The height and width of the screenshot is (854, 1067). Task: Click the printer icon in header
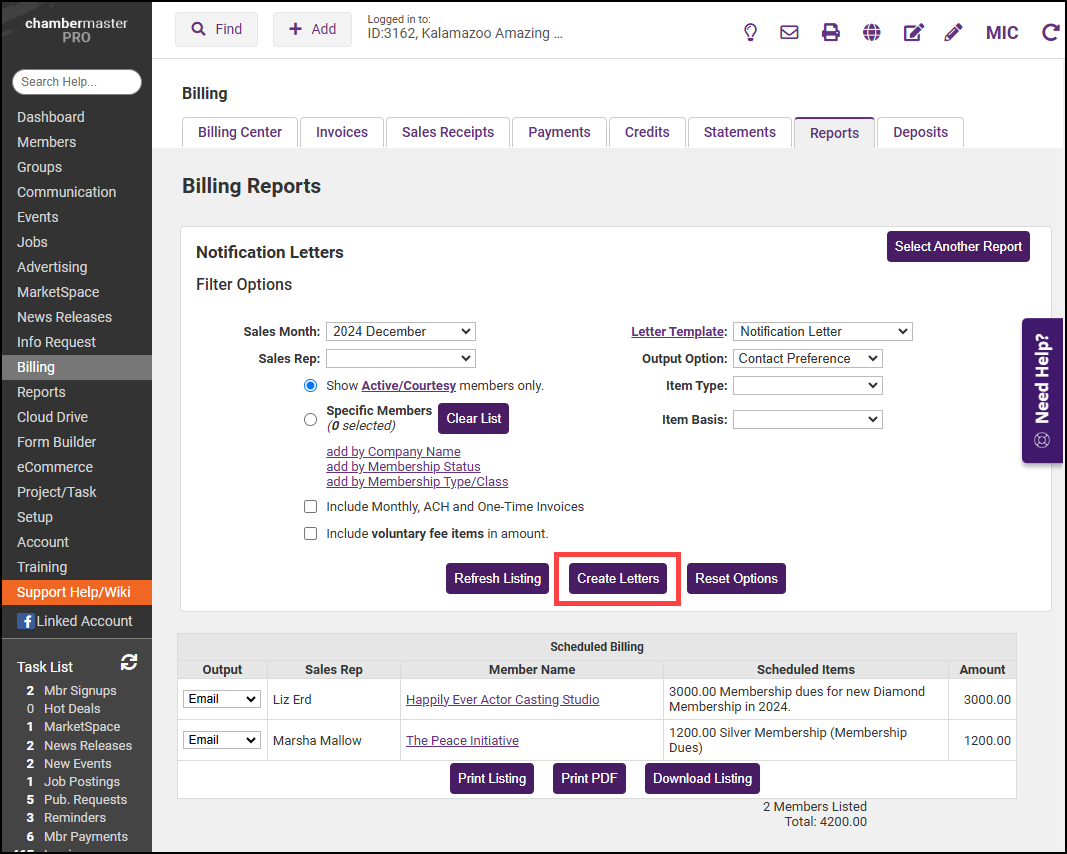[830, 32]
